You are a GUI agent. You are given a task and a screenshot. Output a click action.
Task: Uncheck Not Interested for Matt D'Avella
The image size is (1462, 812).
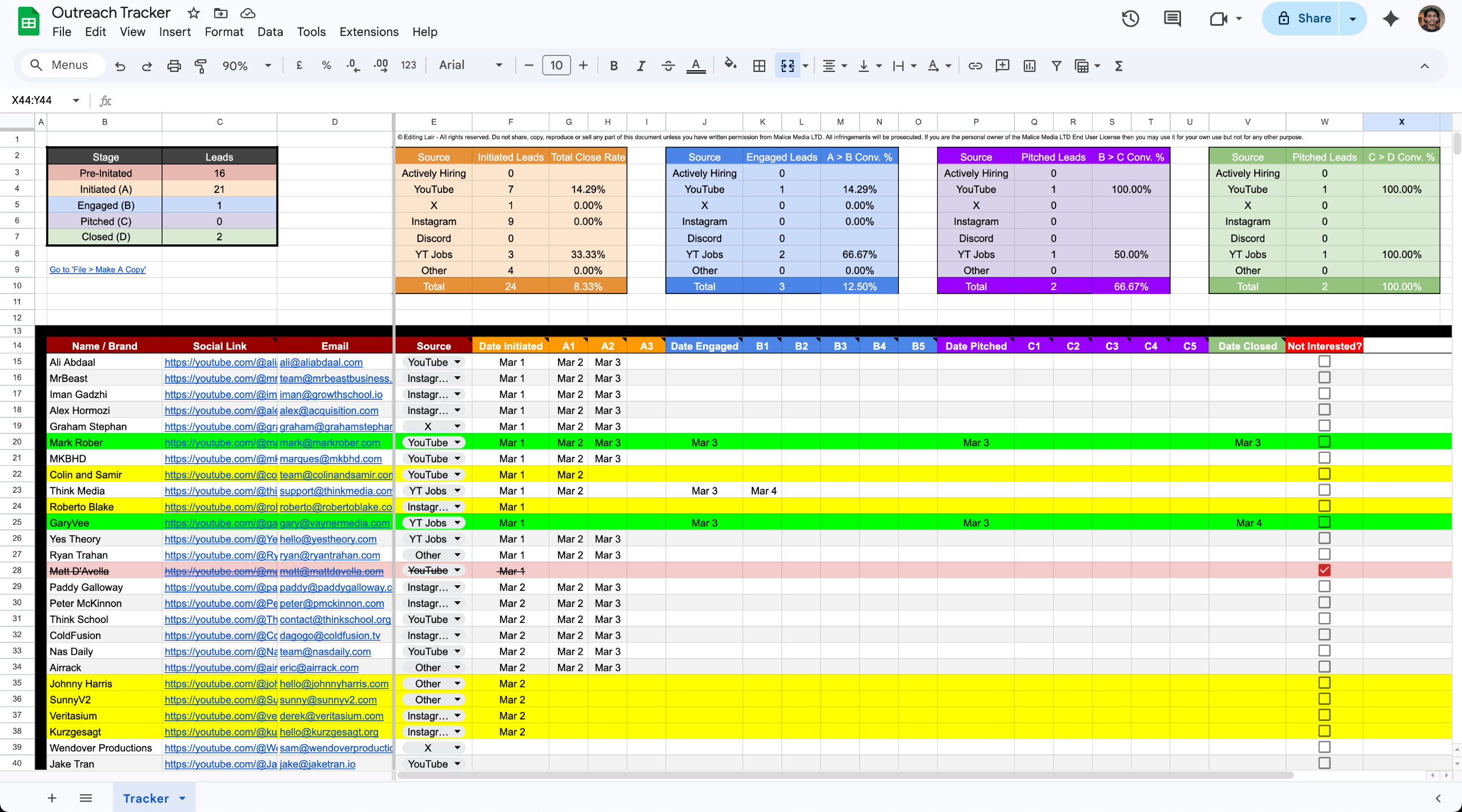[x=1324, y=570]
